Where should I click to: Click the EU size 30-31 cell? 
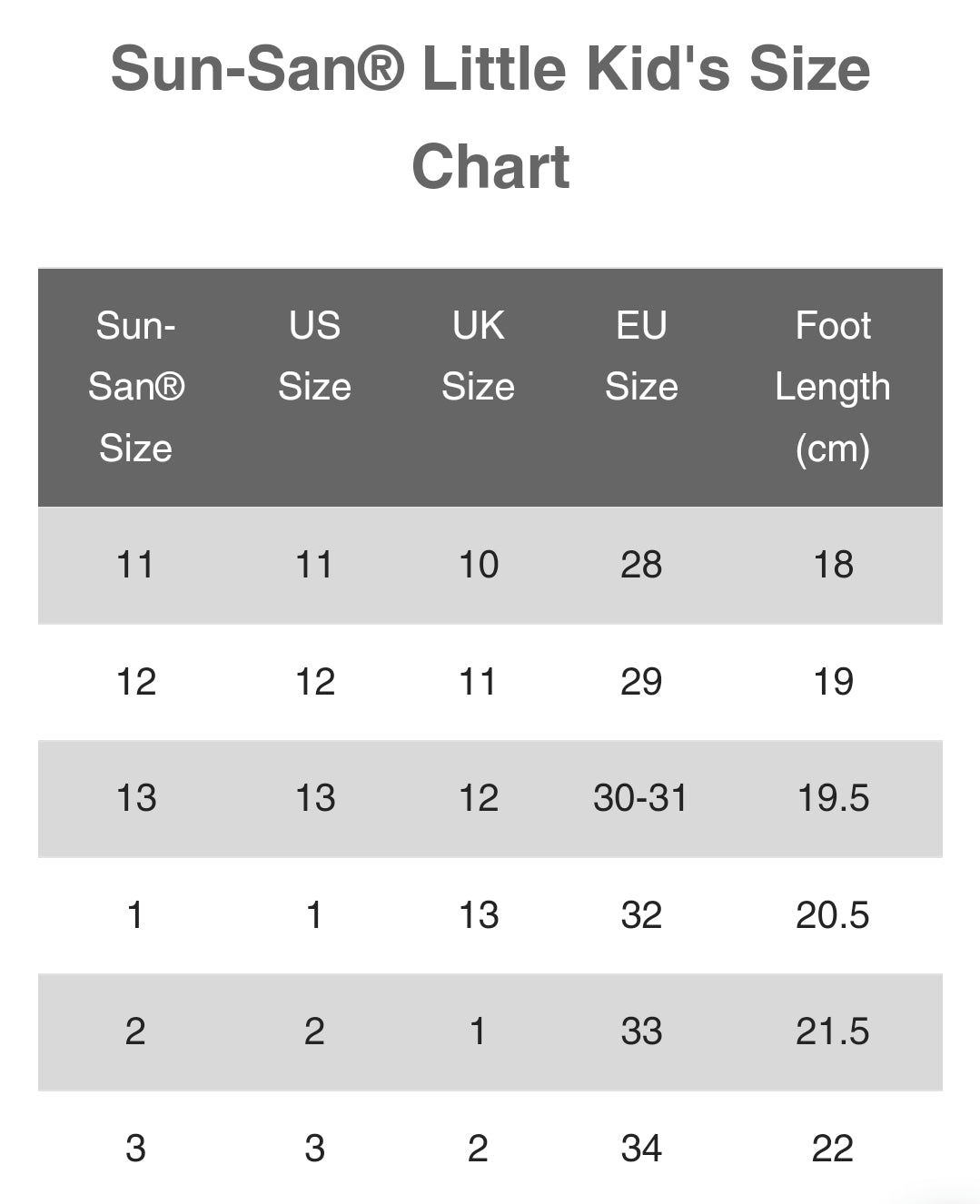(640, 798)
